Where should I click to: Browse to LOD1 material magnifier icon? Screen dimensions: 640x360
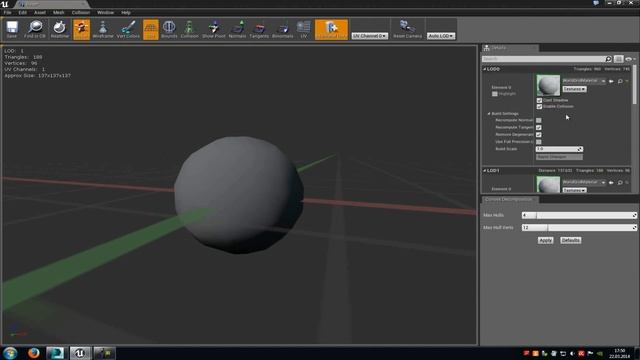620,182
